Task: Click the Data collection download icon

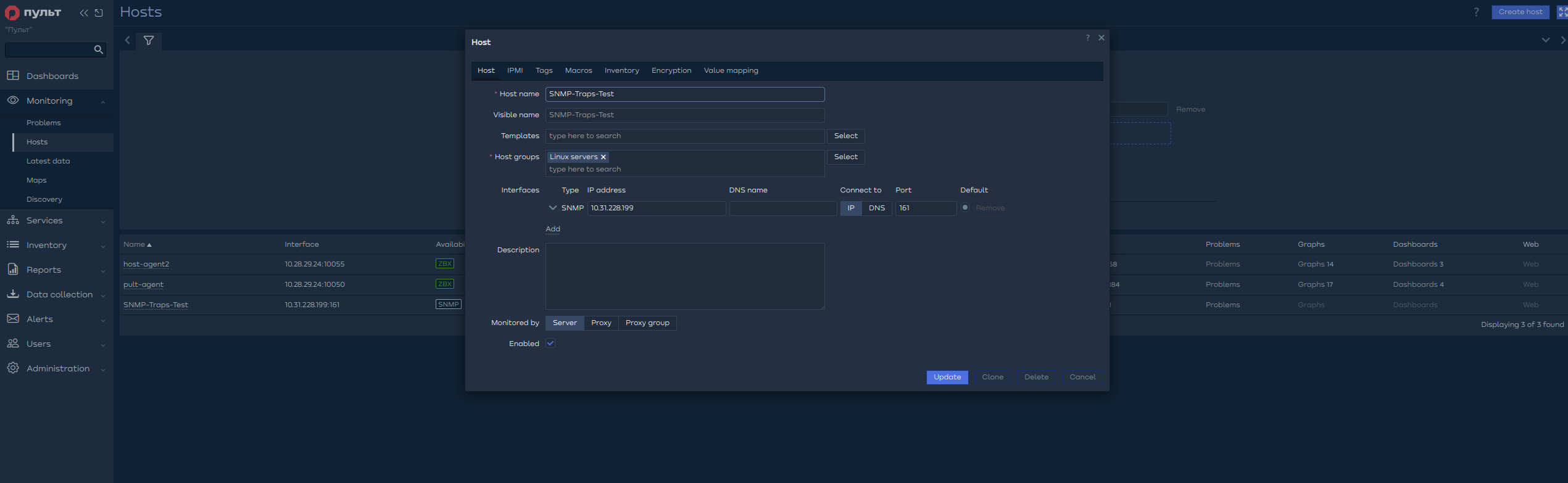Action: coord(13,294)
